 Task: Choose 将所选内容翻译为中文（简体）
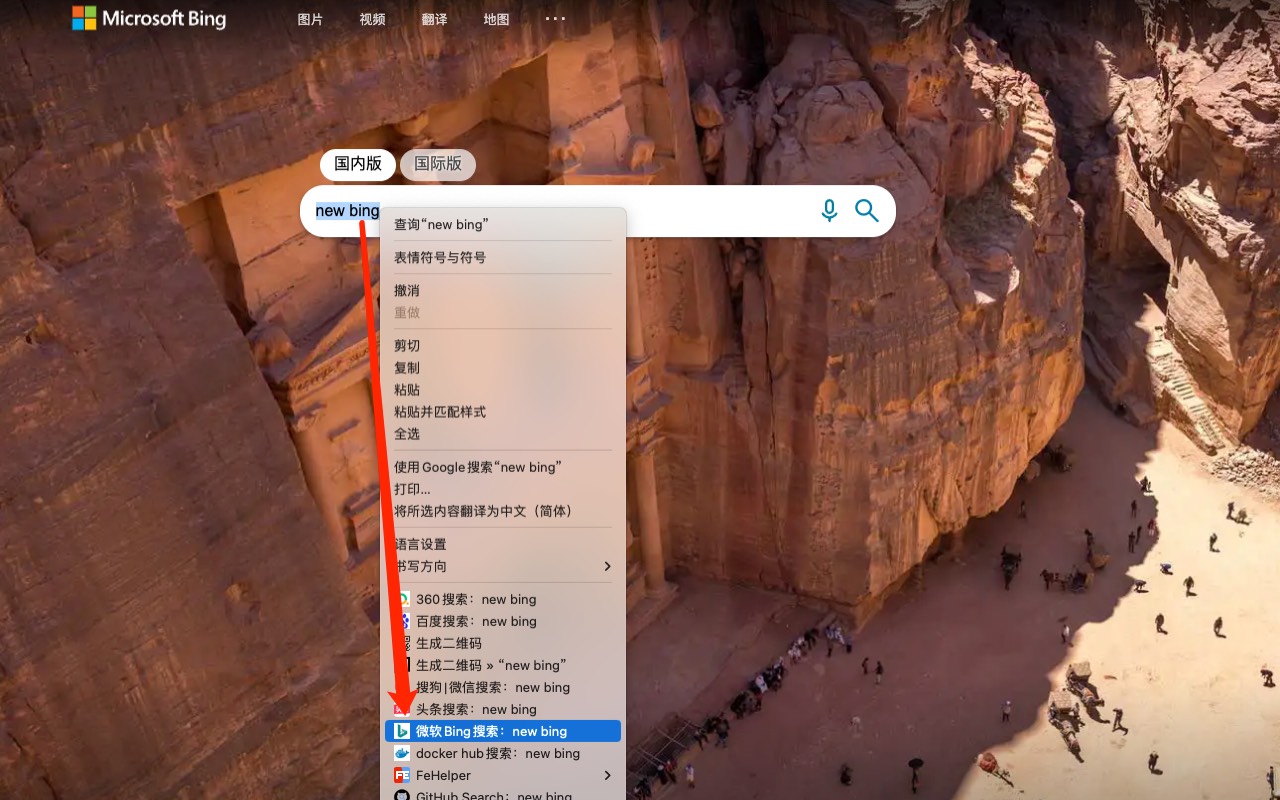503,510
